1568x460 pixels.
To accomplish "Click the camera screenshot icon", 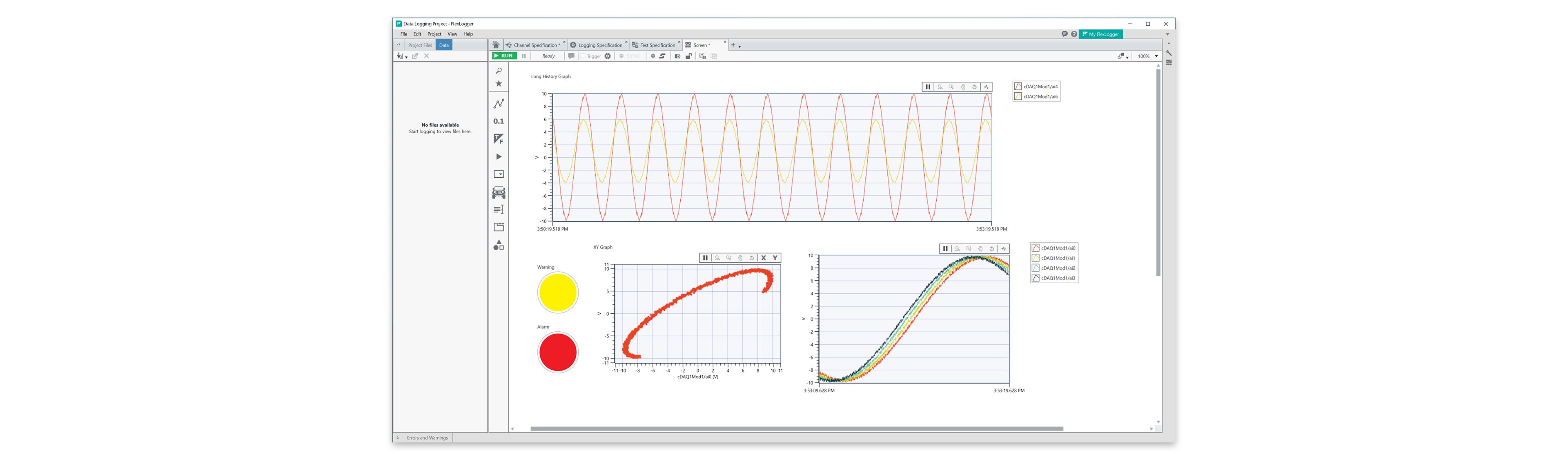I will [x=677, y=56].
